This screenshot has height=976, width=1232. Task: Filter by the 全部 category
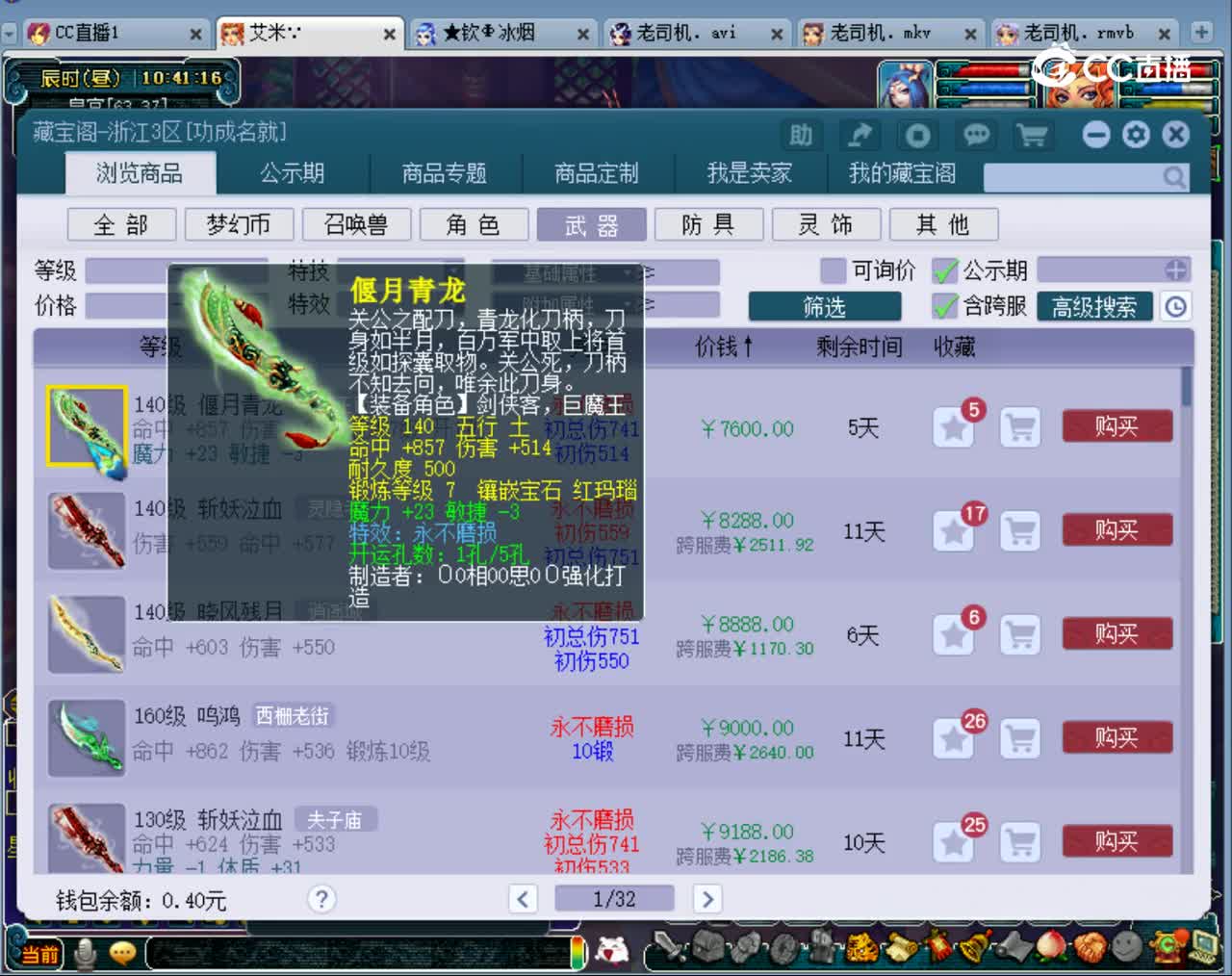pyautogui.click(x=121, y=225)
